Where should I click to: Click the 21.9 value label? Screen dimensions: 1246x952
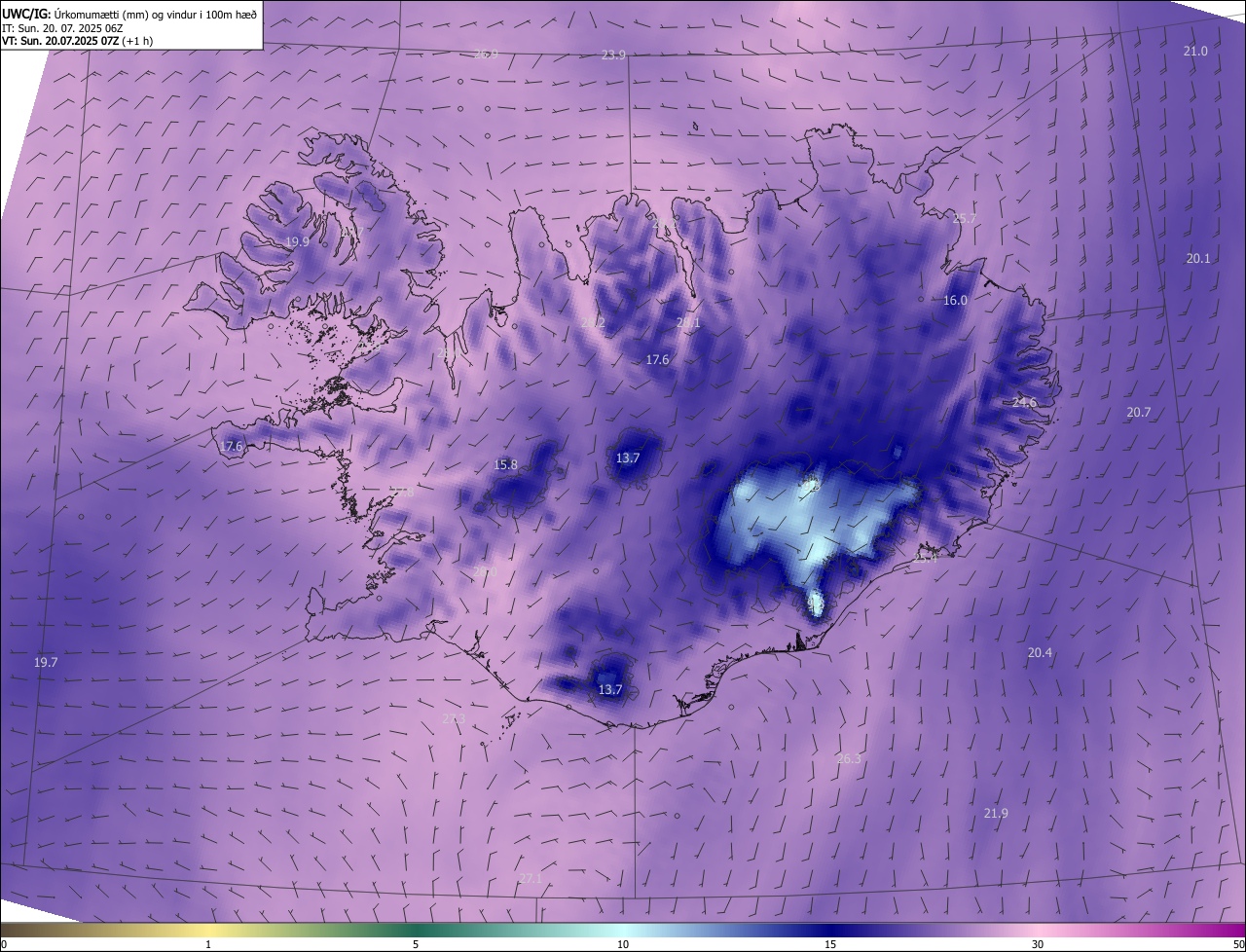(996, 813)
